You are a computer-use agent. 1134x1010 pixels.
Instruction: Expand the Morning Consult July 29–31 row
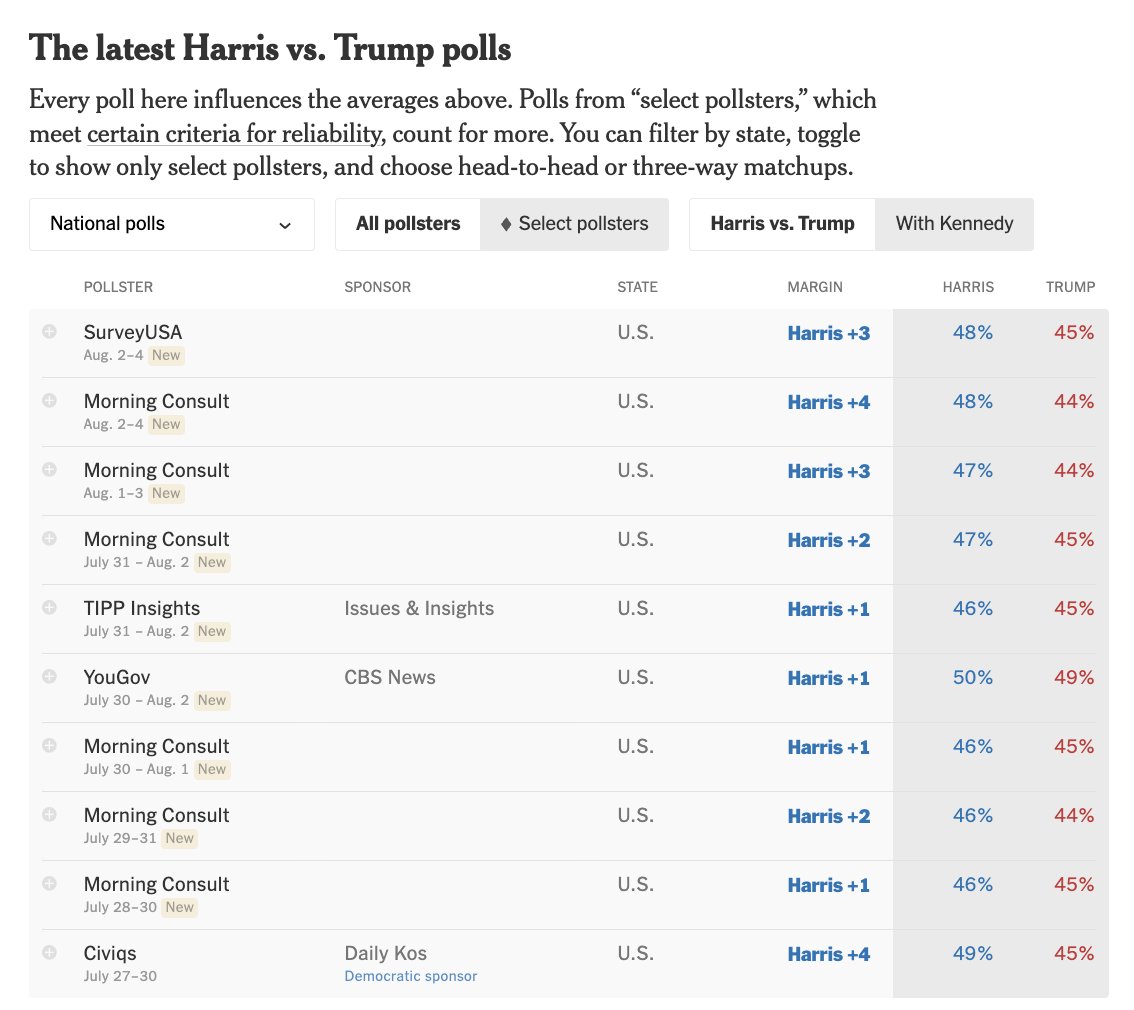pos(49,814)
